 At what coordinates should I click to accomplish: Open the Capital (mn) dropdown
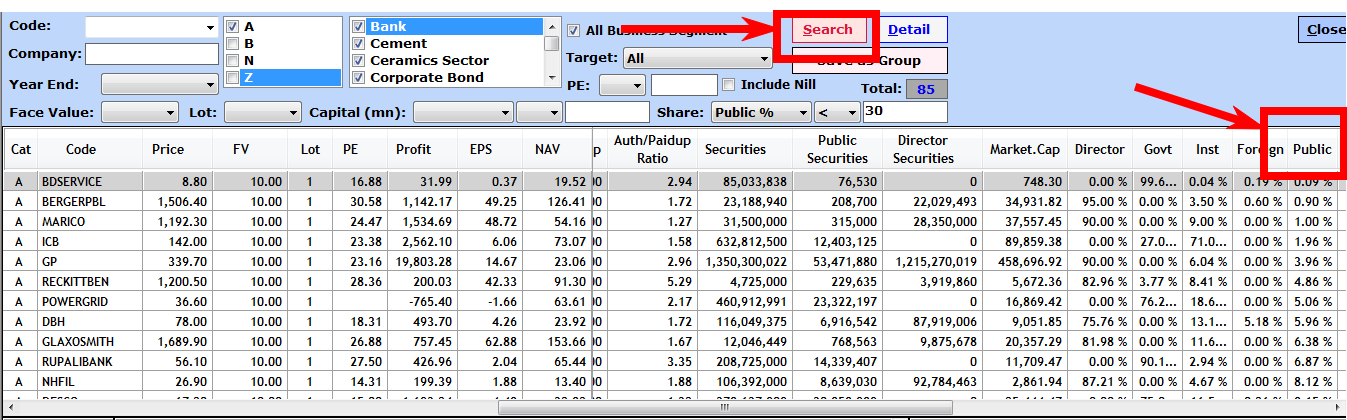[x=462, y=113]
